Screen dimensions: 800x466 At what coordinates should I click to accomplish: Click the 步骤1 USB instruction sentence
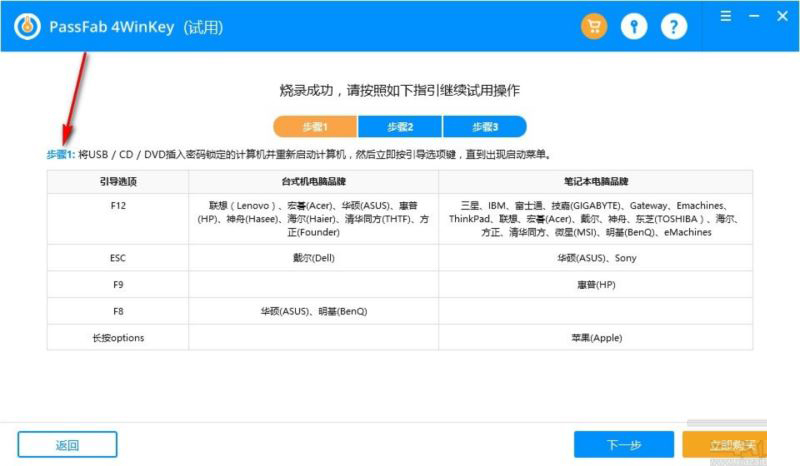(x=299, y=154)
